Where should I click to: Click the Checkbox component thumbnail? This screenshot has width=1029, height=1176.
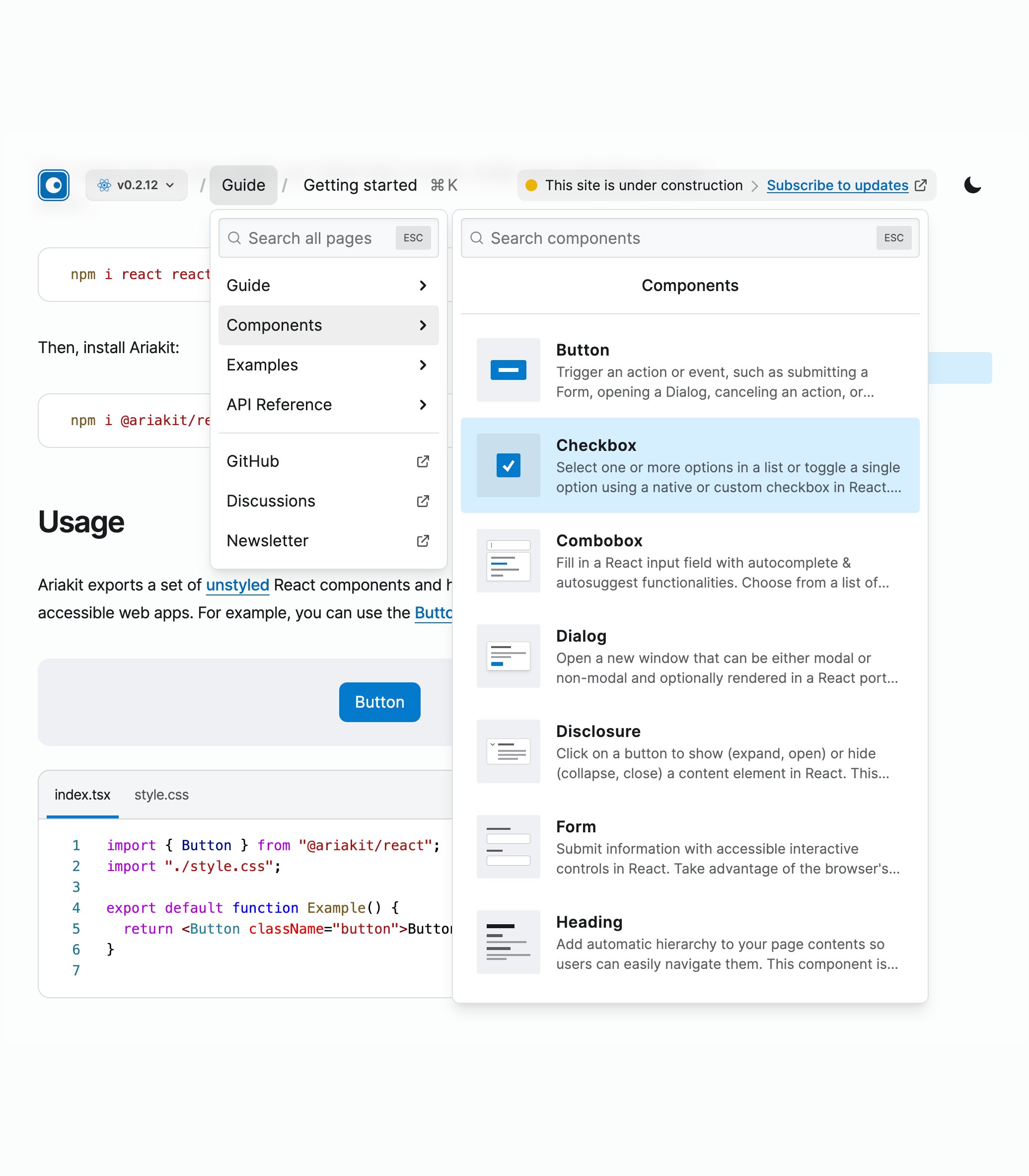(x=508, y=465)
